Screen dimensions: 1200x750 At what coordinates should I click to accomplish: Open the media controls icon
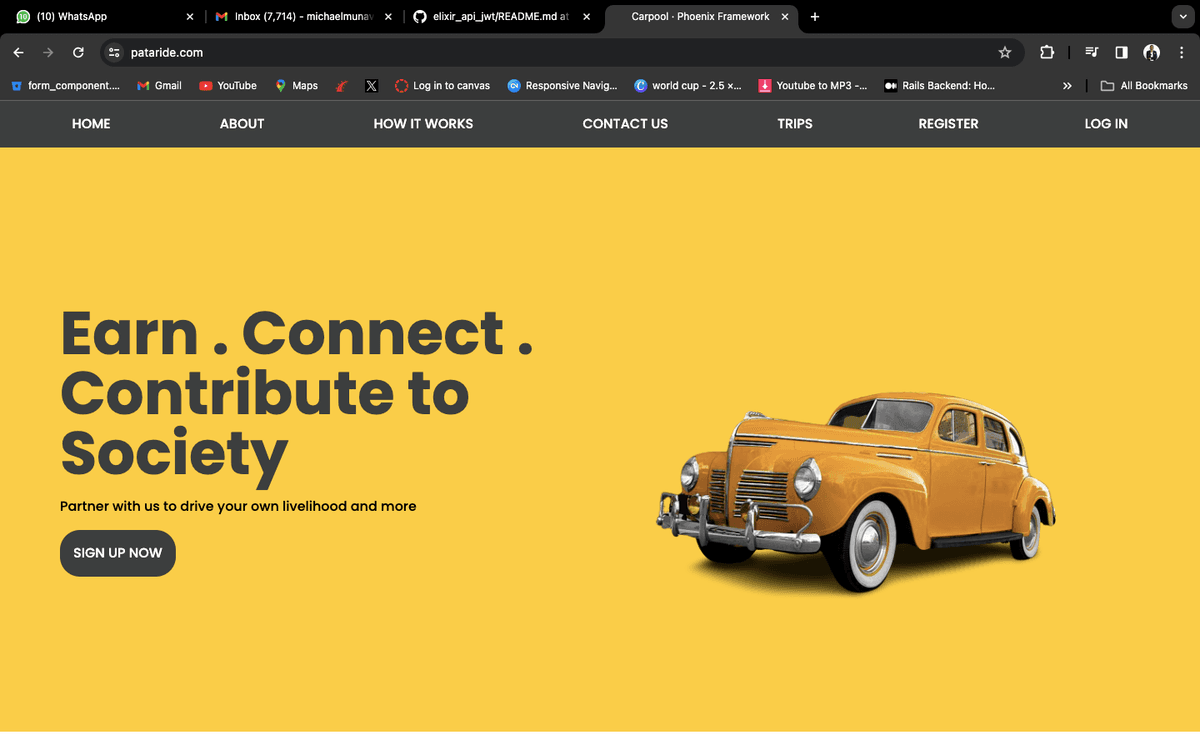(1092, 52)
